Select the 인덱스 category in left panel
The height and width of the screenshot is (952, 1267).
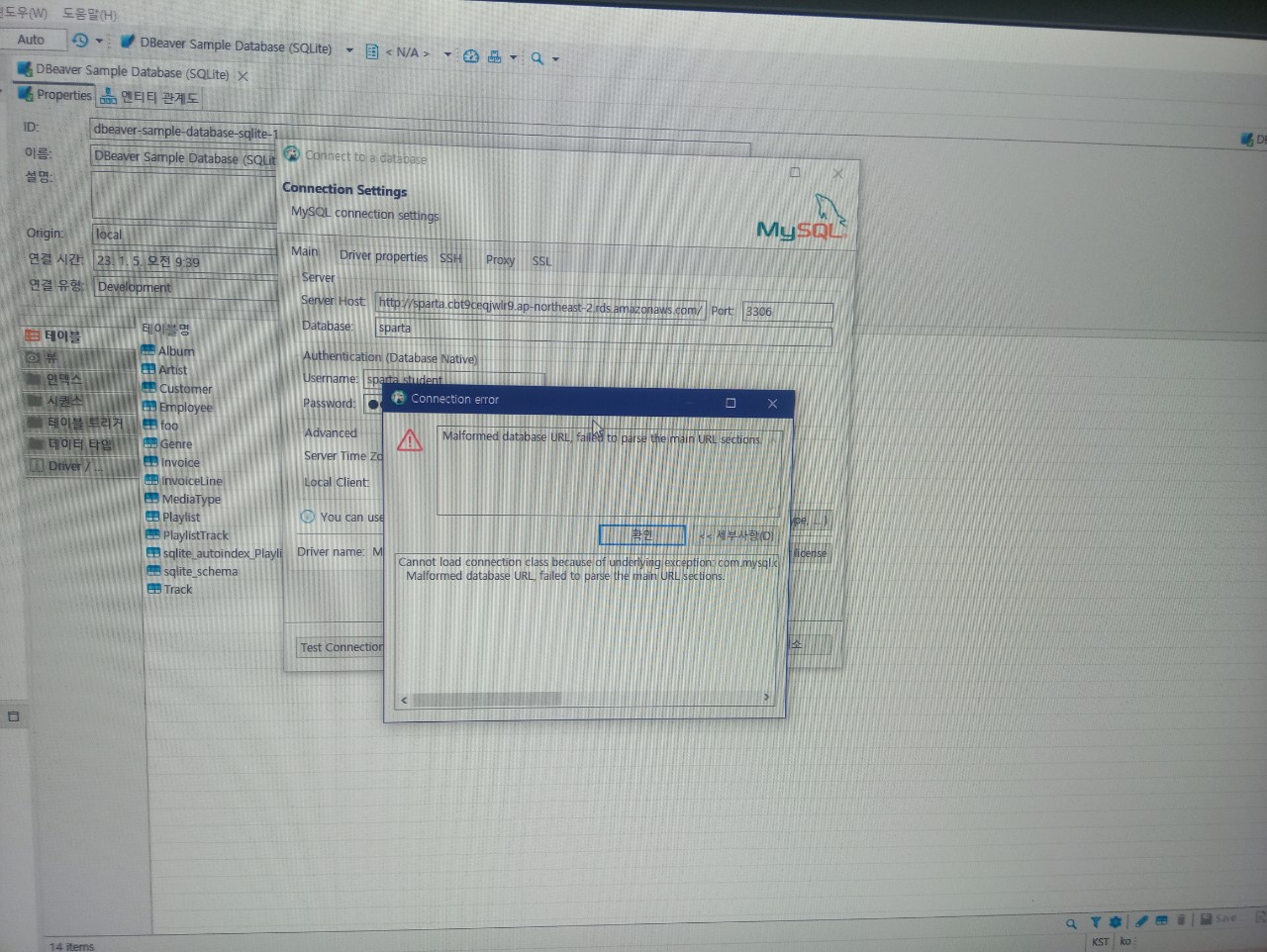click(80, 380)
